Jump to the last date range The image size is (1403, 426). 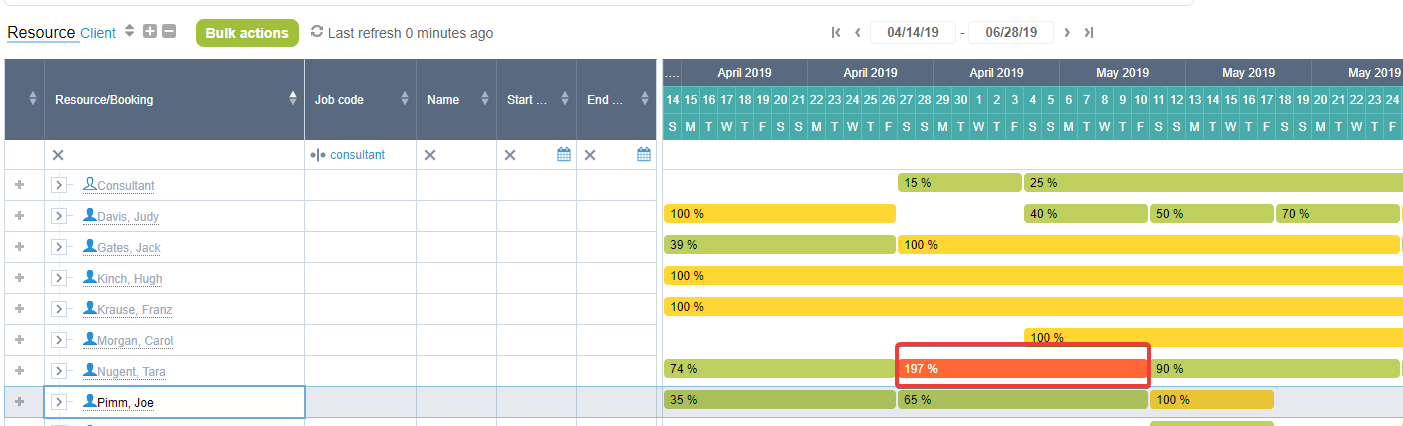(x=1089, y=33)
